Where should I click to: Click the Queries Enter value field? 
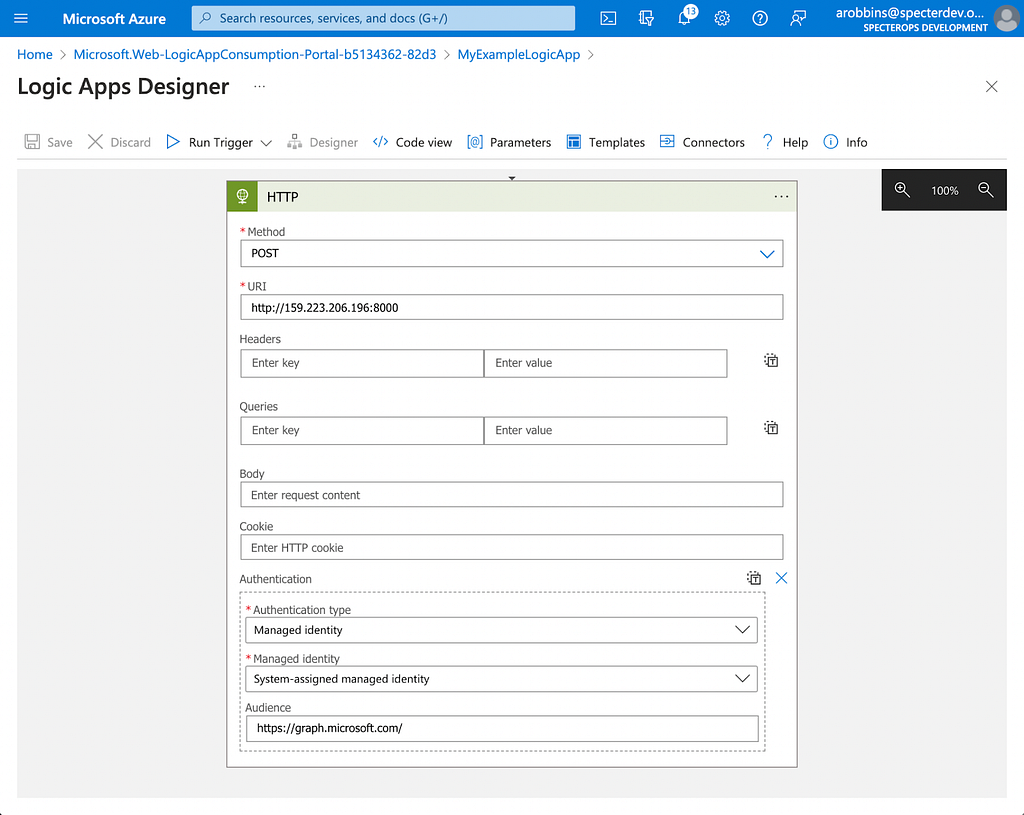point(605,430)
